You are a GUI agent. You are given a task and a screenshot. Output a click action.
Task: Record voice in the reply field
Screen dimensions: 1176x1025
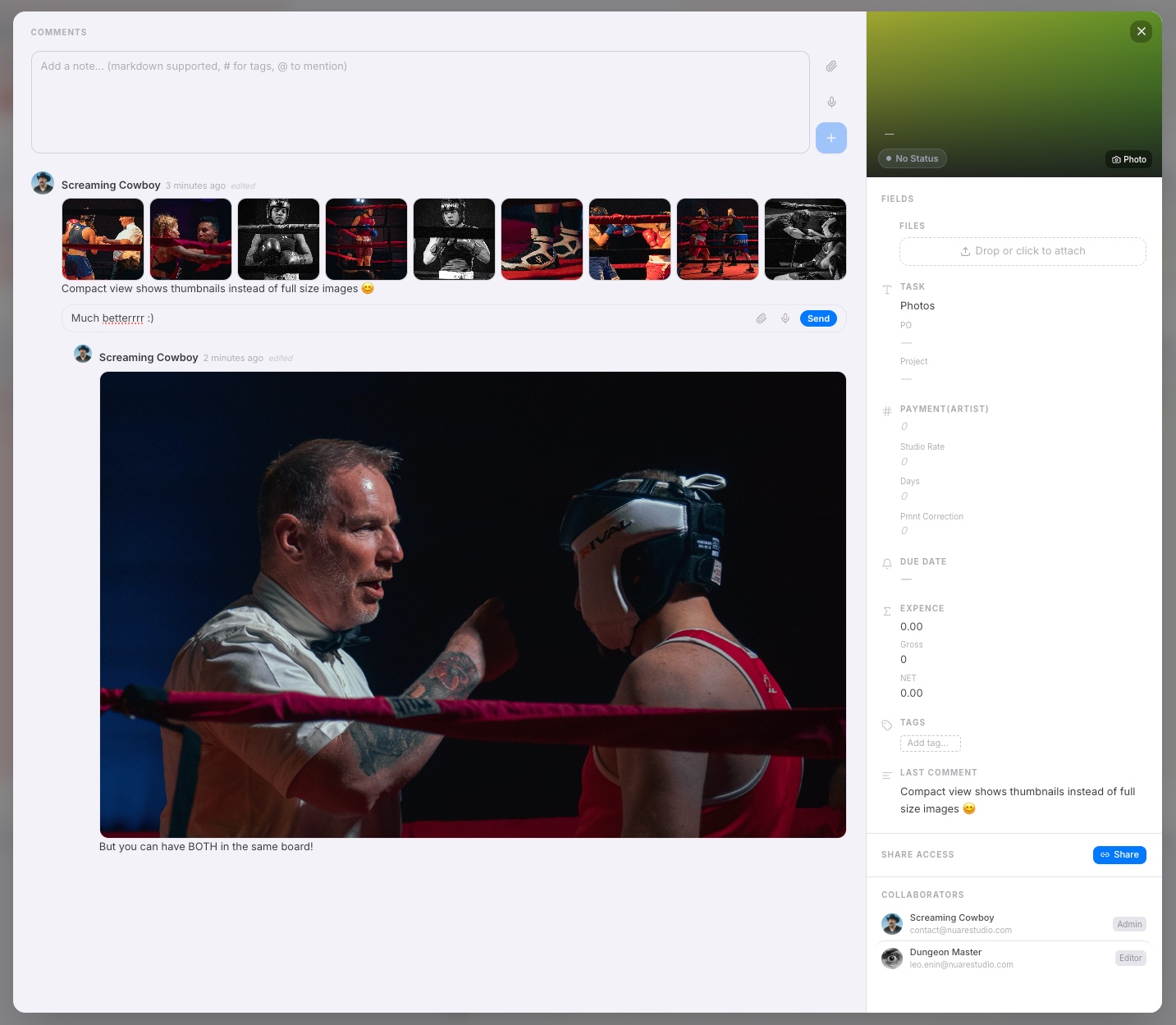[x=785, y=318]
